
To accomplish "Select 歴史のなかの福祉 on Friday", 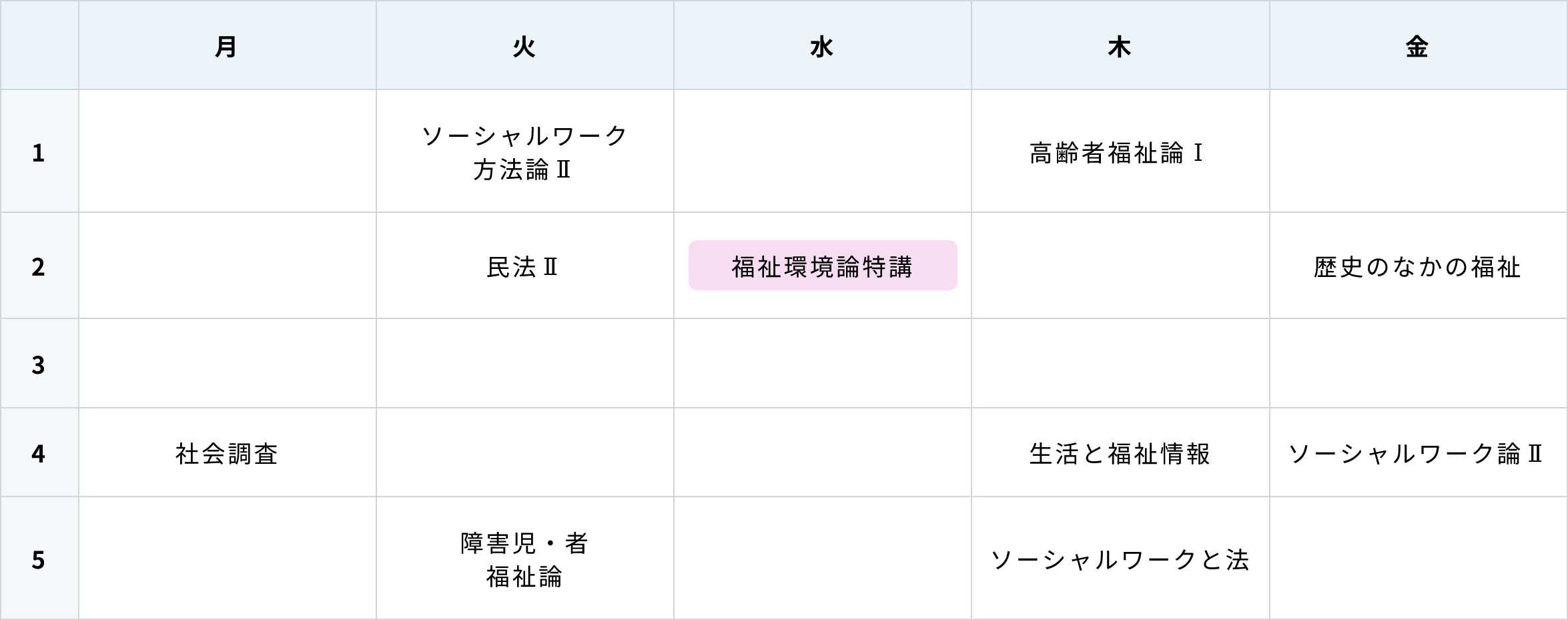I will tap(1417, 267).
